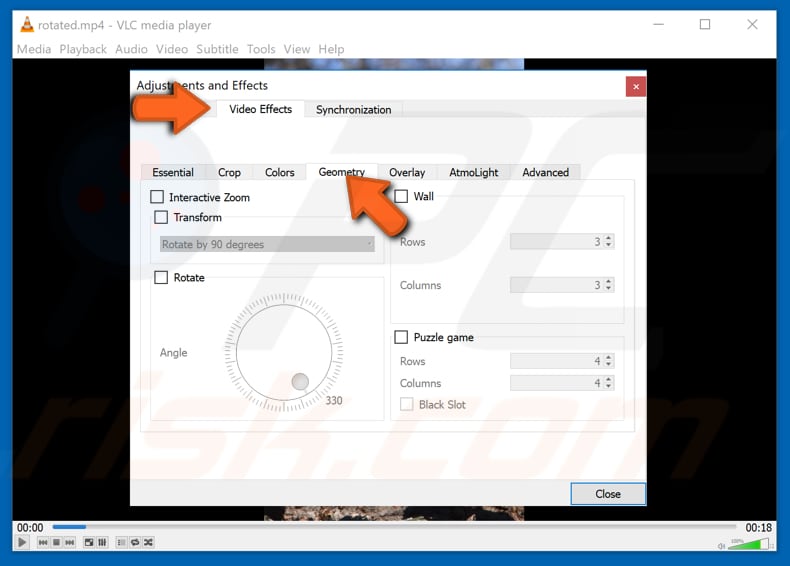Viewport: 790px width, 566px height.
Task: Open the Advanced sub-tab
Action: point(546,172)
